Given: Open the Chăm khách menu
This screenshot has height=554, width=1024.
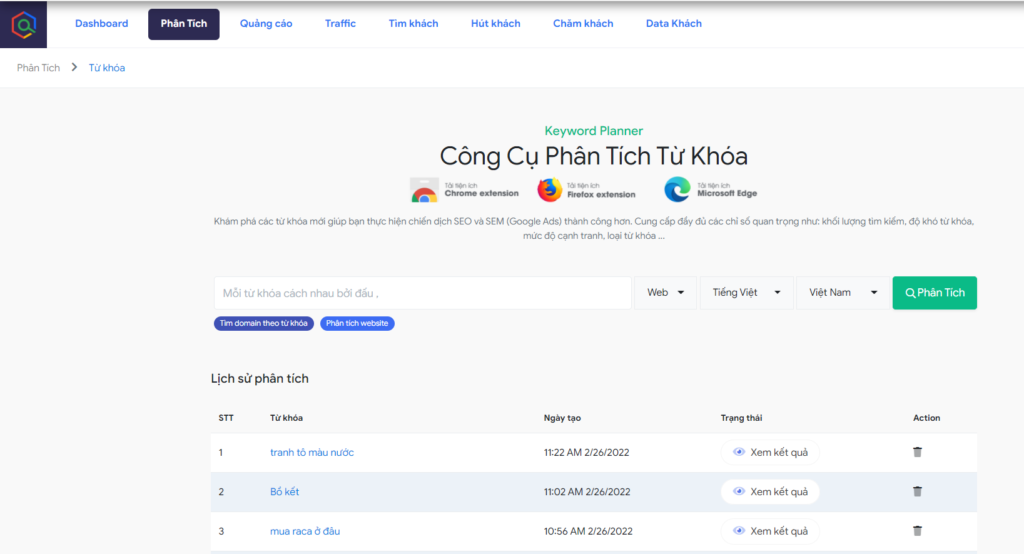Looking at the screenshot, I should click(x=583, y=24).
